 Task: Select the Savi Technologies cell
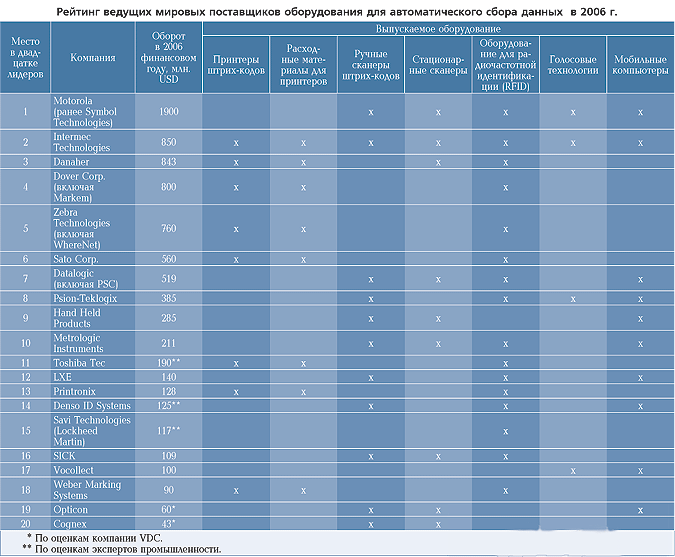tap(92, 431)
